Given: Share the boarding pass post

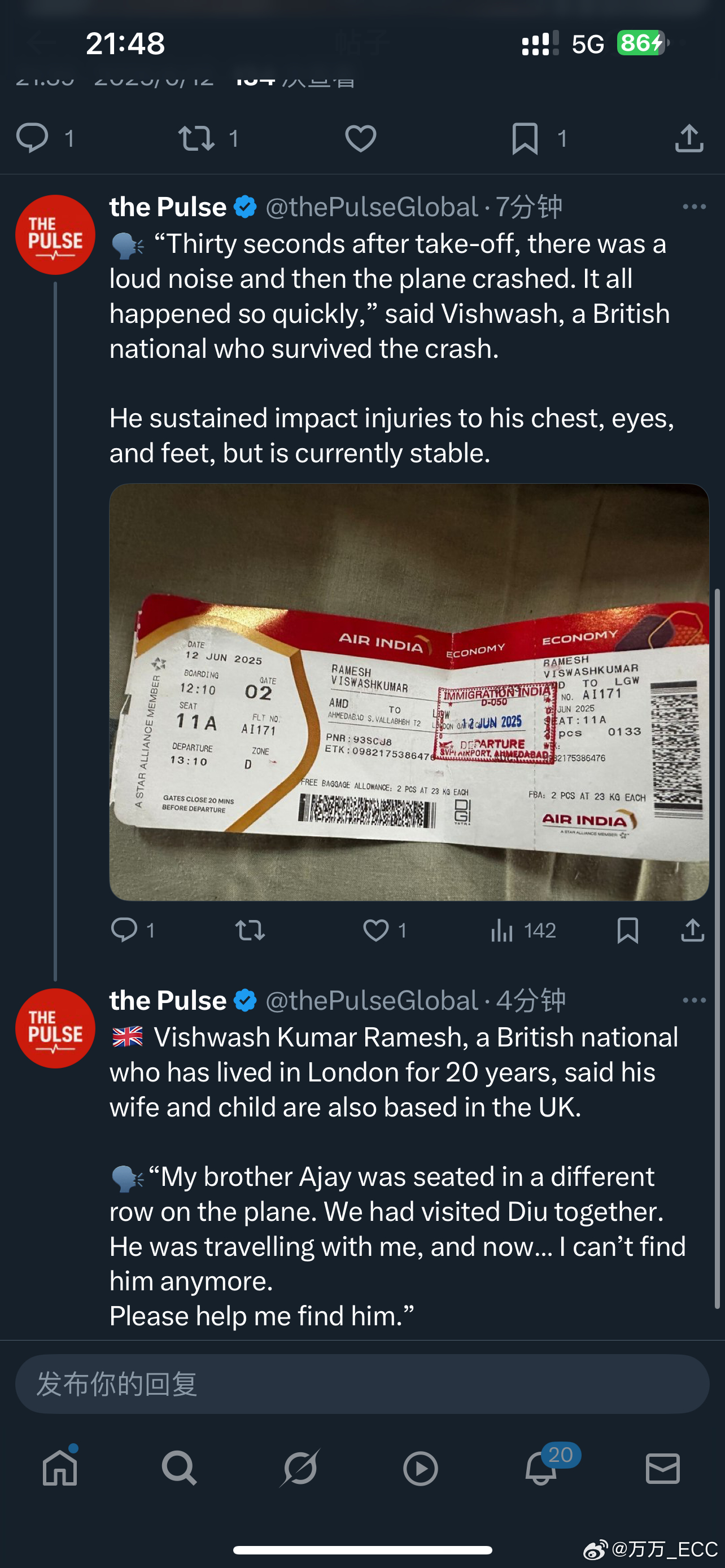Looking at the screenshot, I should pos(693,931).
